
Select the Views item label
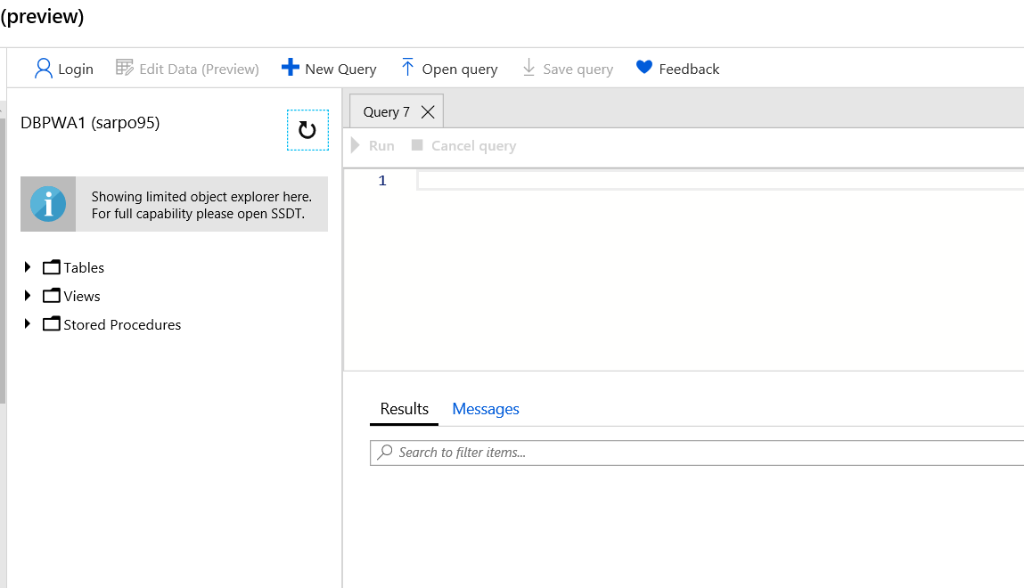tap(82, 296)
